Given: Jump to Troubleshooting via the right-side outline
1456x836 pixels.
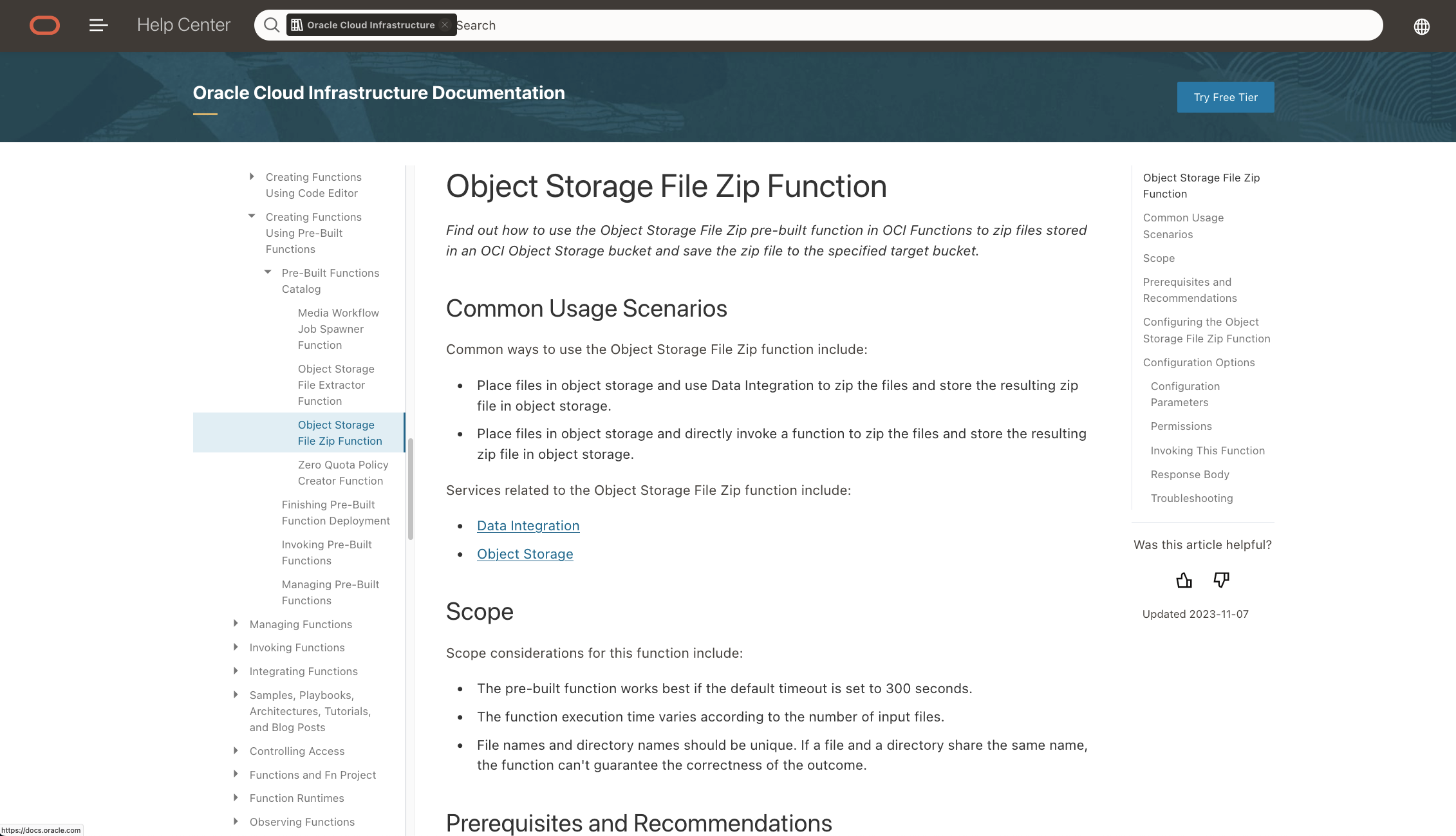Looking at the screenshot, I should [1191, 497].
